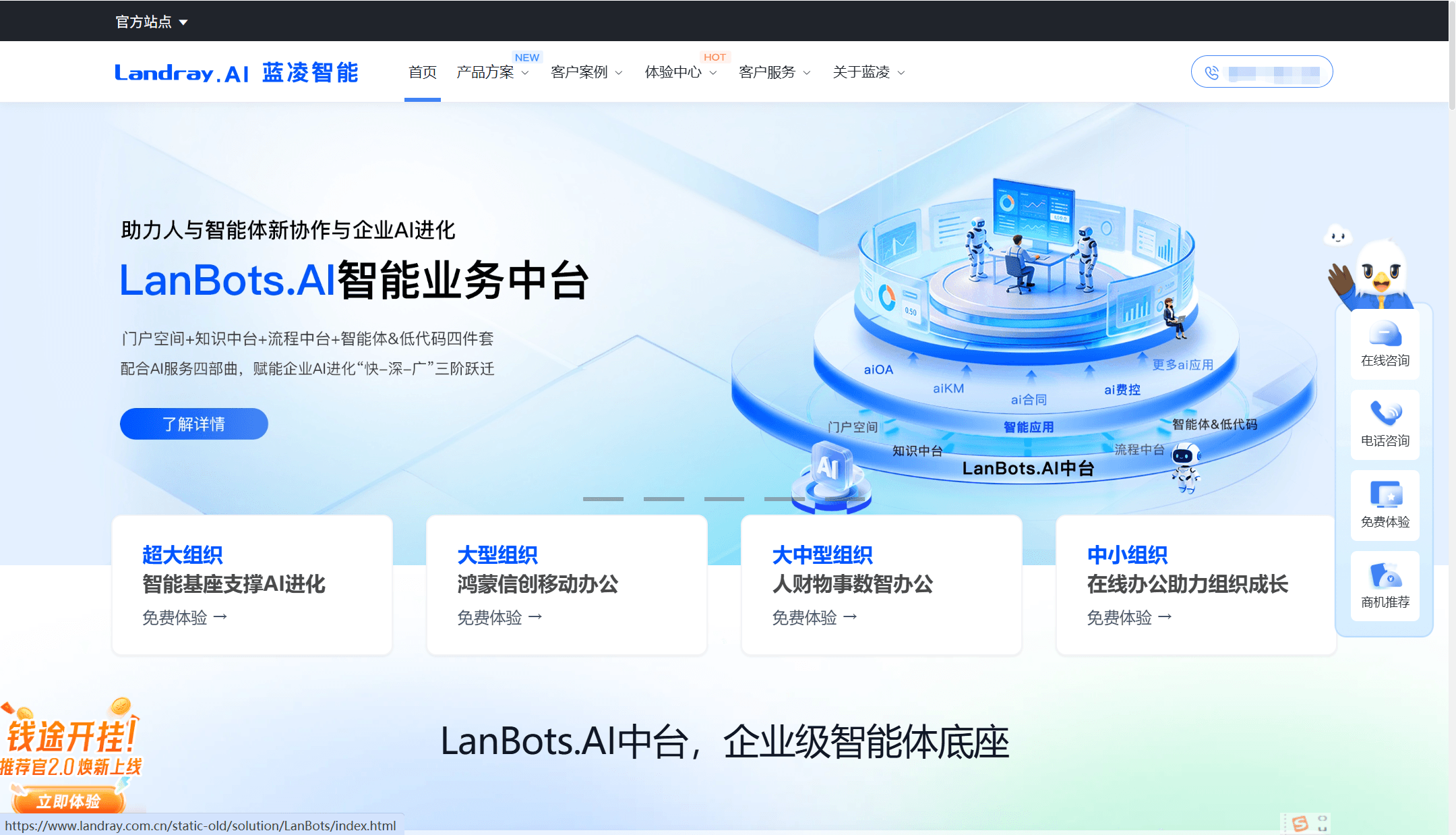
Task: Click the orange 立即体验 button
Action: [x=69, y=801]
